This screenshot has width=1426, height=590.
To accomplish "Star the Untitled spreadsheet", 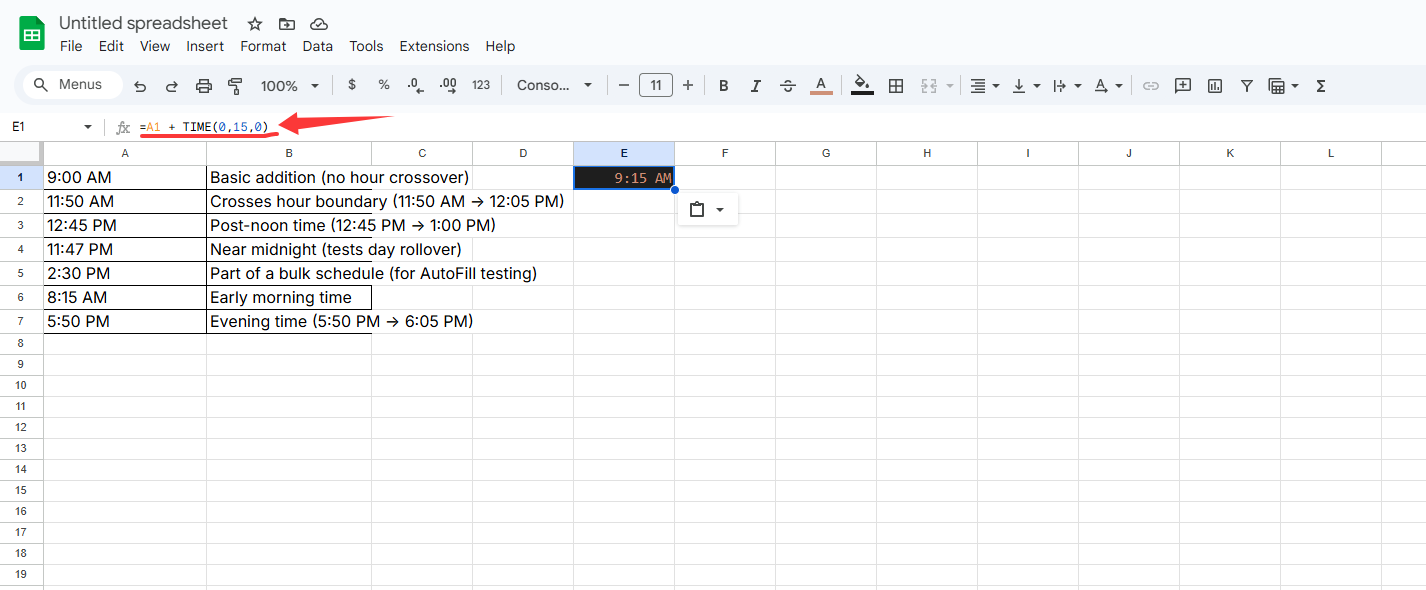I will pyautogui.click(x=255, y=24).
